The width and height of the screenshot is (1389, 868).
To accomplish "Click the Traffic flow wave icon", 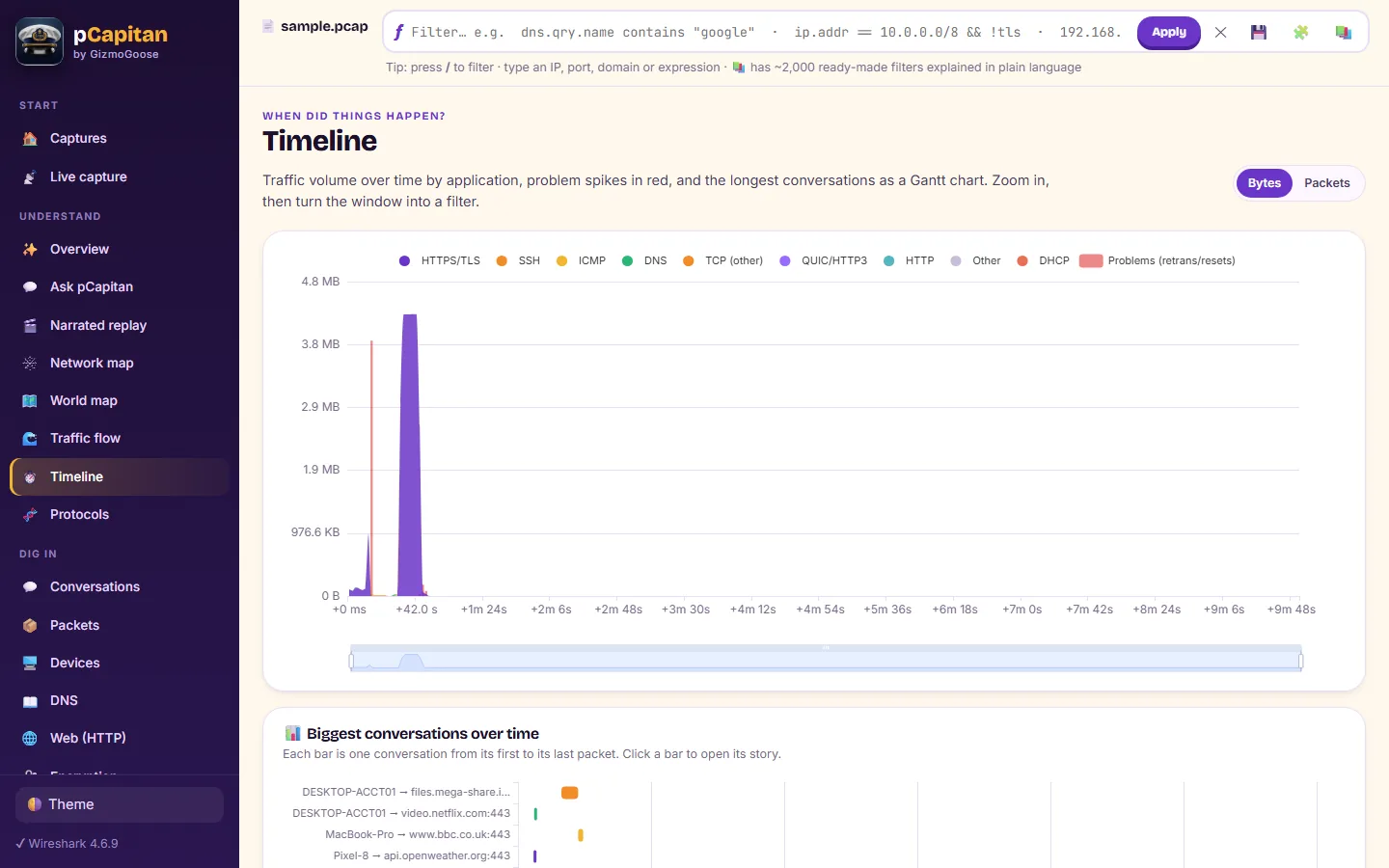I will point(30,439).
